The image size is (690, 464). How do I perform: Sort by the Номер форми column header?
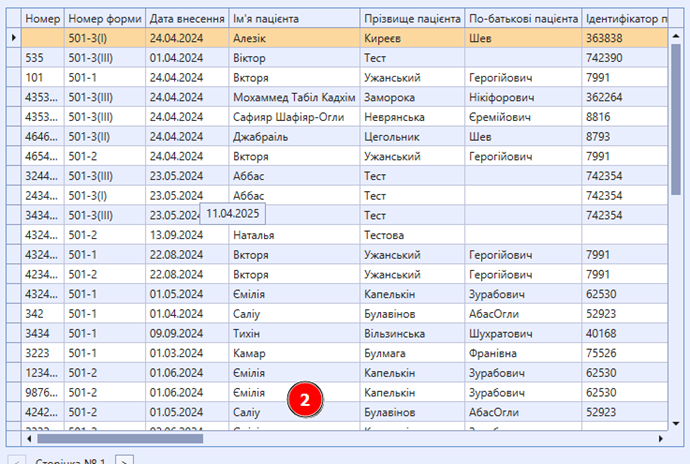[x=105, y=18]
